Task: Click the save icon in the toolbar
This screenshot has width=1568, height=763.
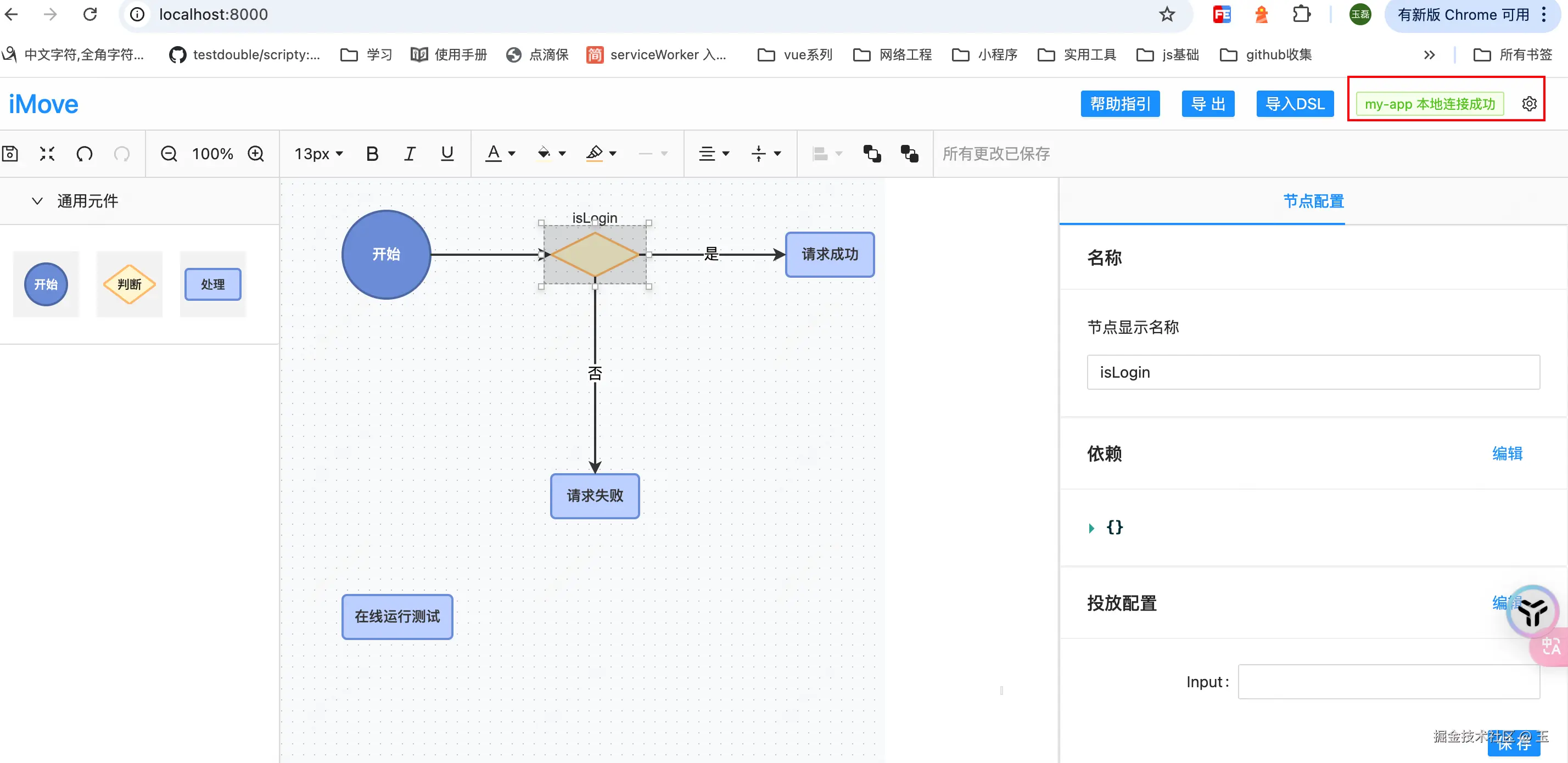Action: (10, 154)
